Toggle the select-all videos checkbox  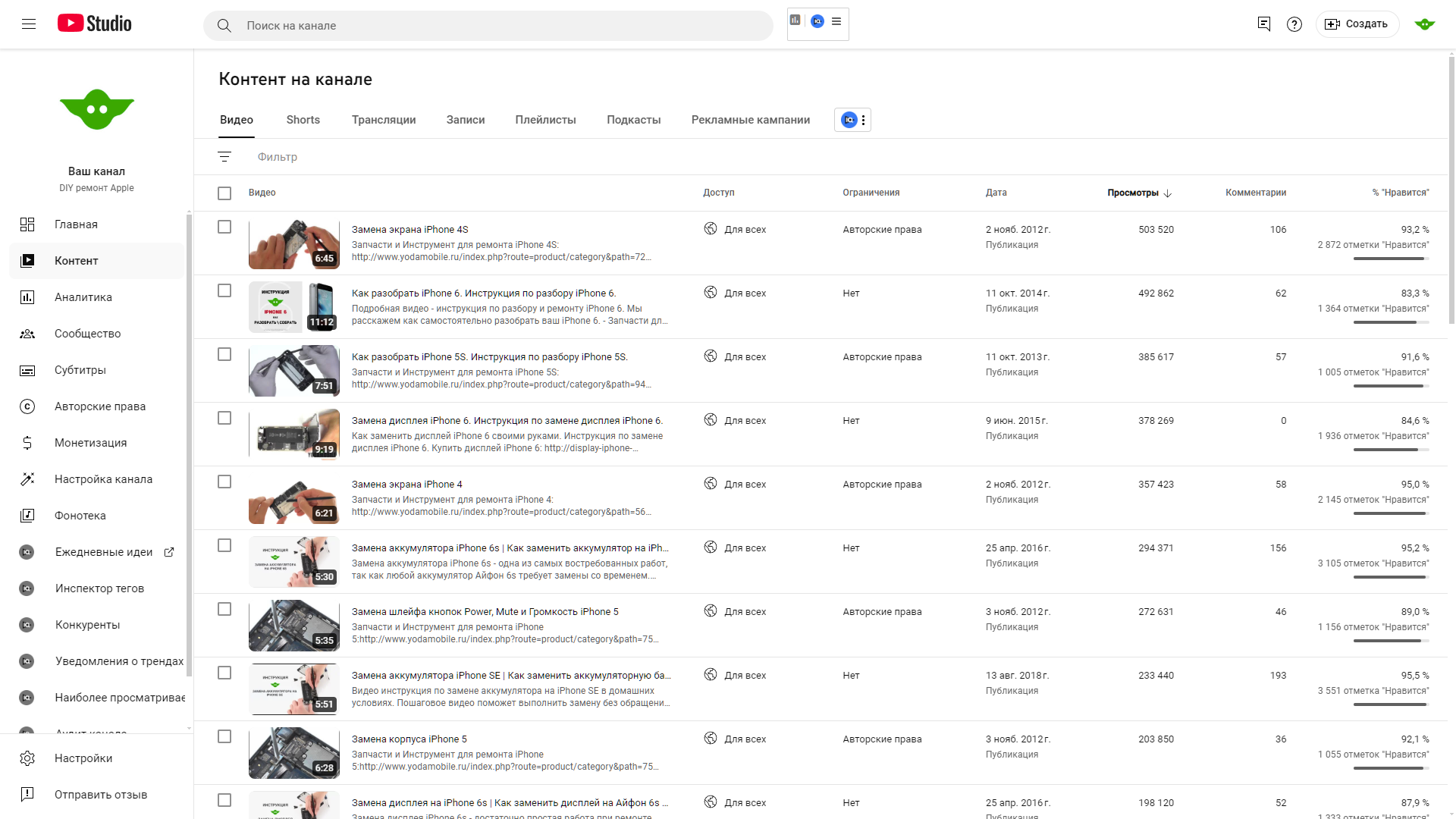coord(224,193)
